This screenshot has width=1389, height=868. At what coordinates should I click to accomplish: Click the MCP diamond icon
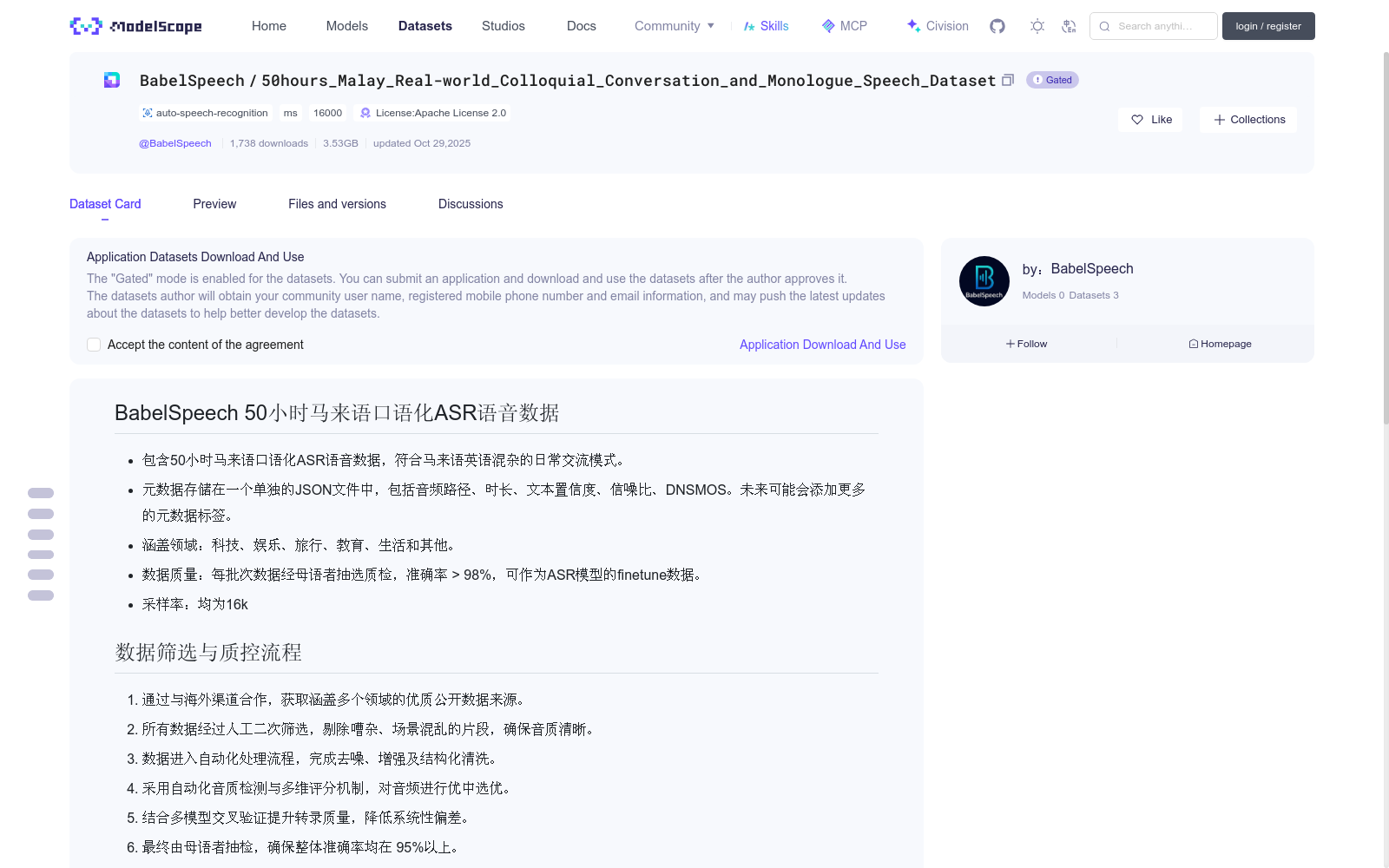point(828,26)
